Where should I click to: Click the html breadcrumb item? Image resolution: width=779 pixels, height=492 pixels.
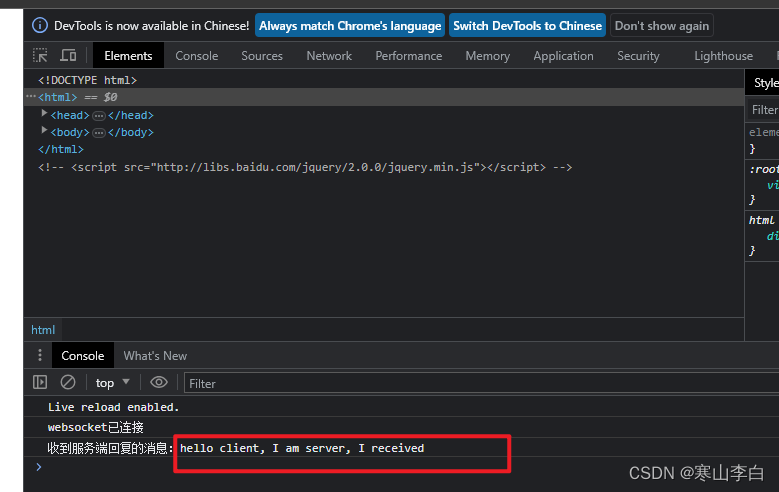coord(43,330)
